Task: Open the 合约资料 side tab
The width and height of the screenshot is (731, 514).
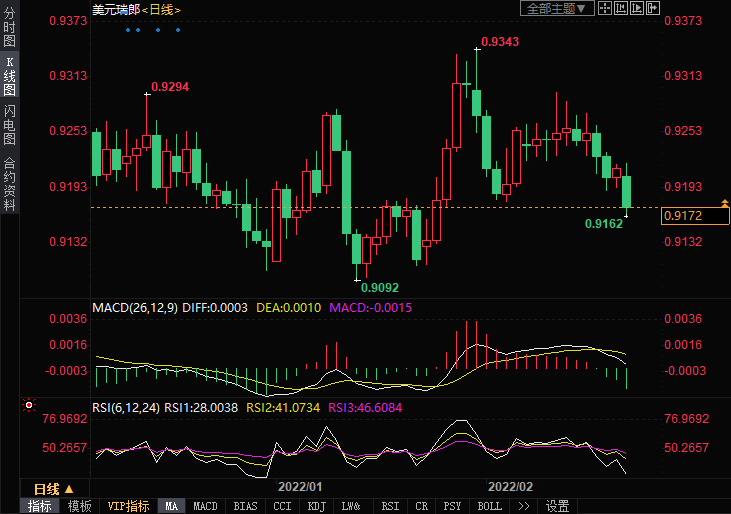Action: (x=9, y=183)
